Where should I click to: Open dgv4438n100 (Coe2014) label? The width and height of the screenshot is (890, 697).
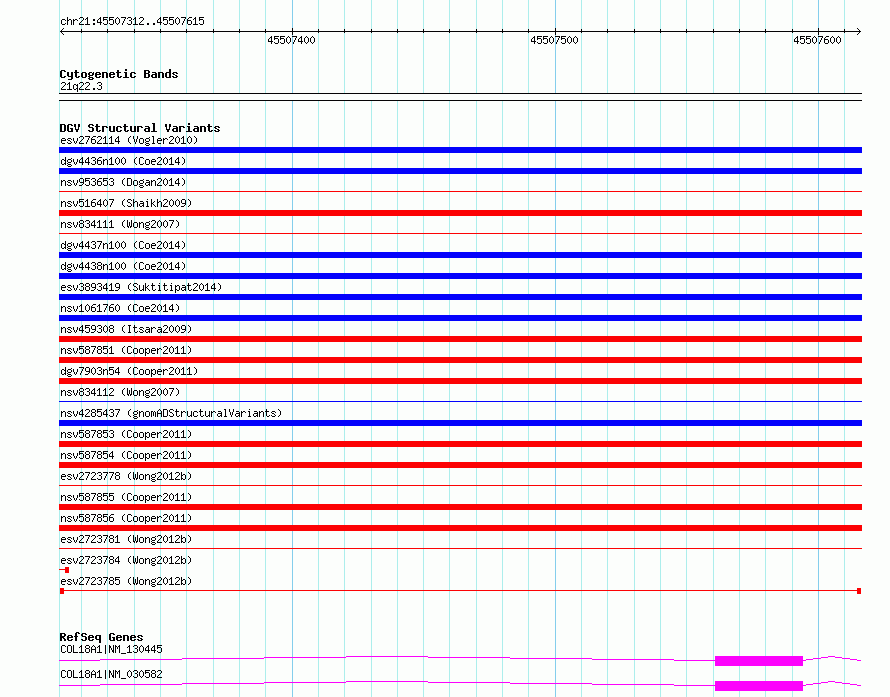pyautogui.click(x=123, y=266)
